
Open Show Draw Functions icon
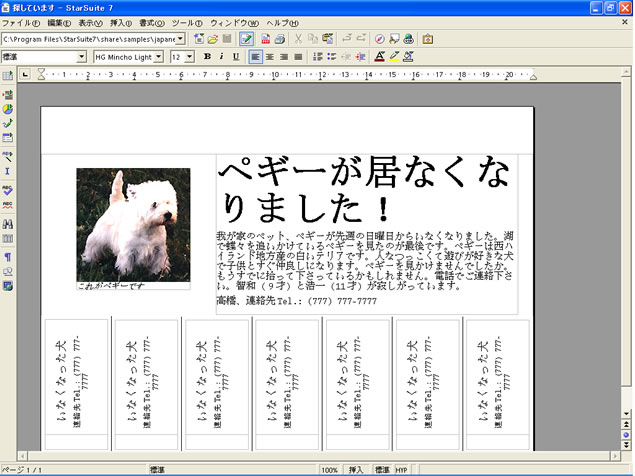pyautogui.click(x=8, y=123)
